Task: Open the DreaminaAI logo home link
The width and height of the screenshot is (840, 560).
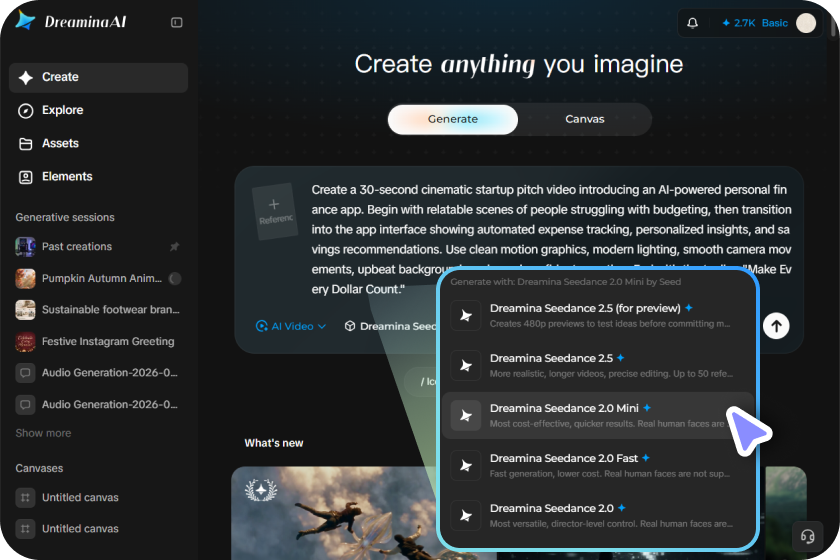Action: tap(71, 21)
